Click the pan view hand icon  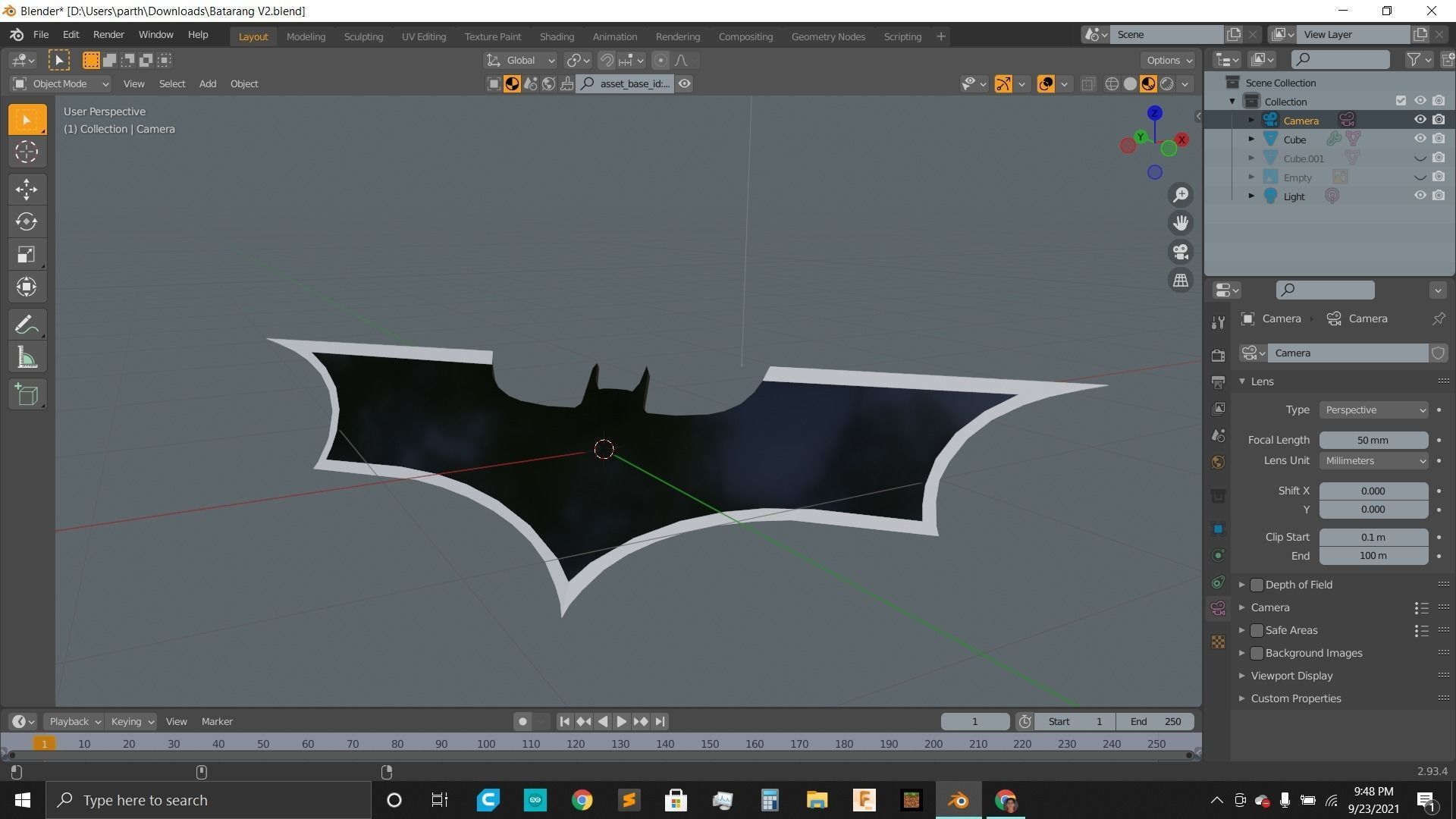[x=1181, y=223]
